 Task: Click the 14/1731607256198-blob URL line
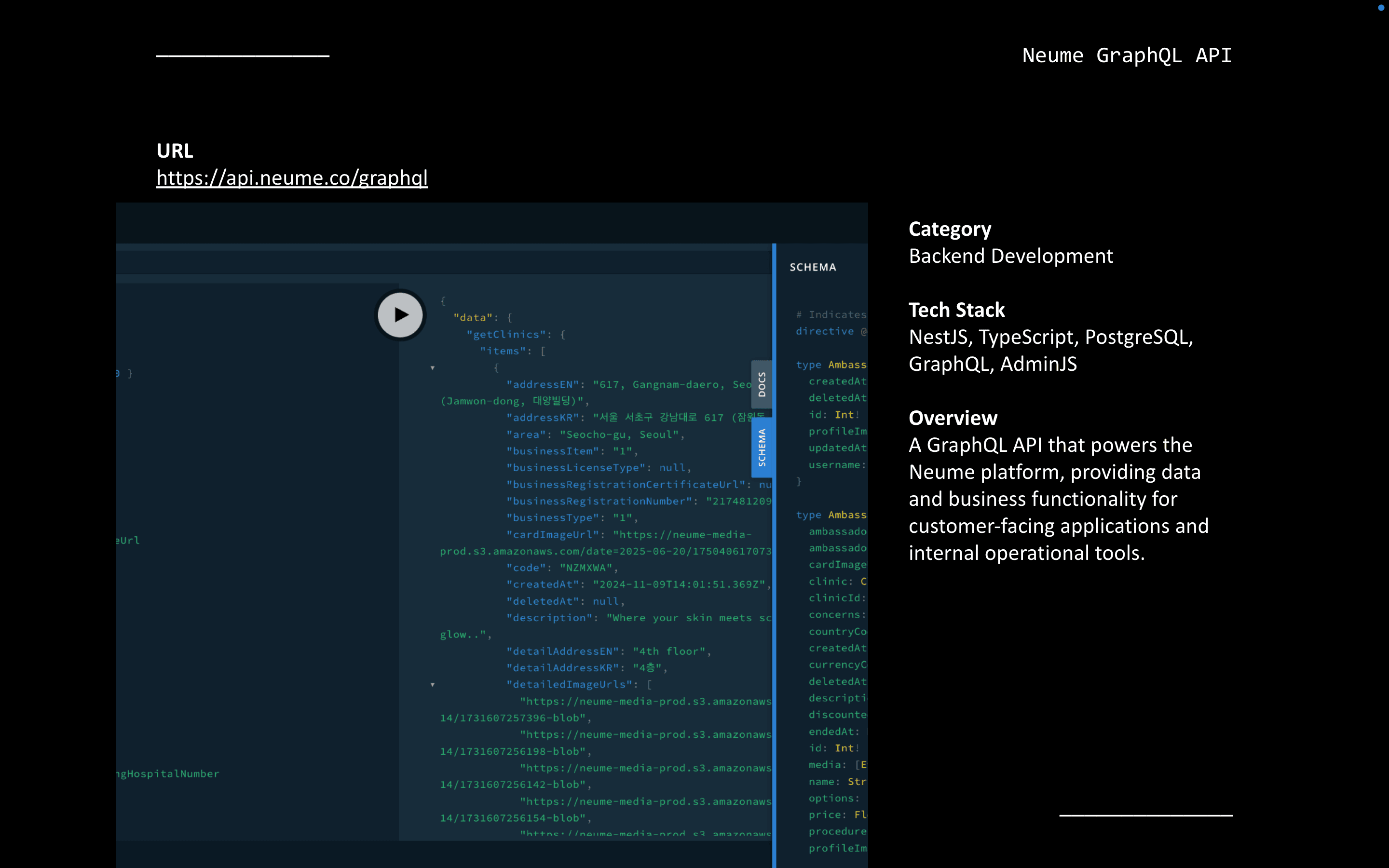pos(516,751)
